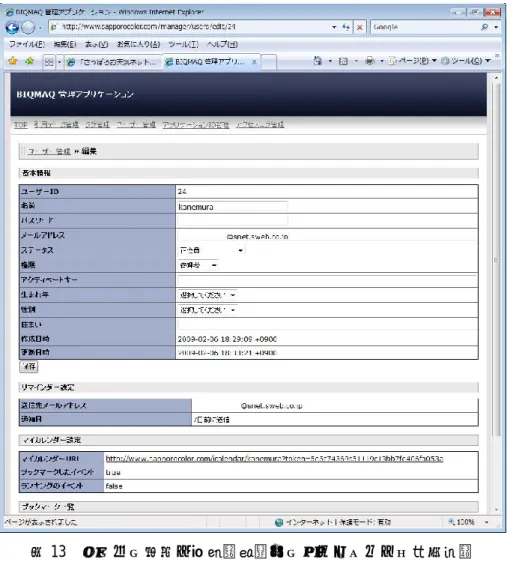Viewport: 507px width, 565px height.
Task: Click the user ID value 24
Action: [182, 191]
